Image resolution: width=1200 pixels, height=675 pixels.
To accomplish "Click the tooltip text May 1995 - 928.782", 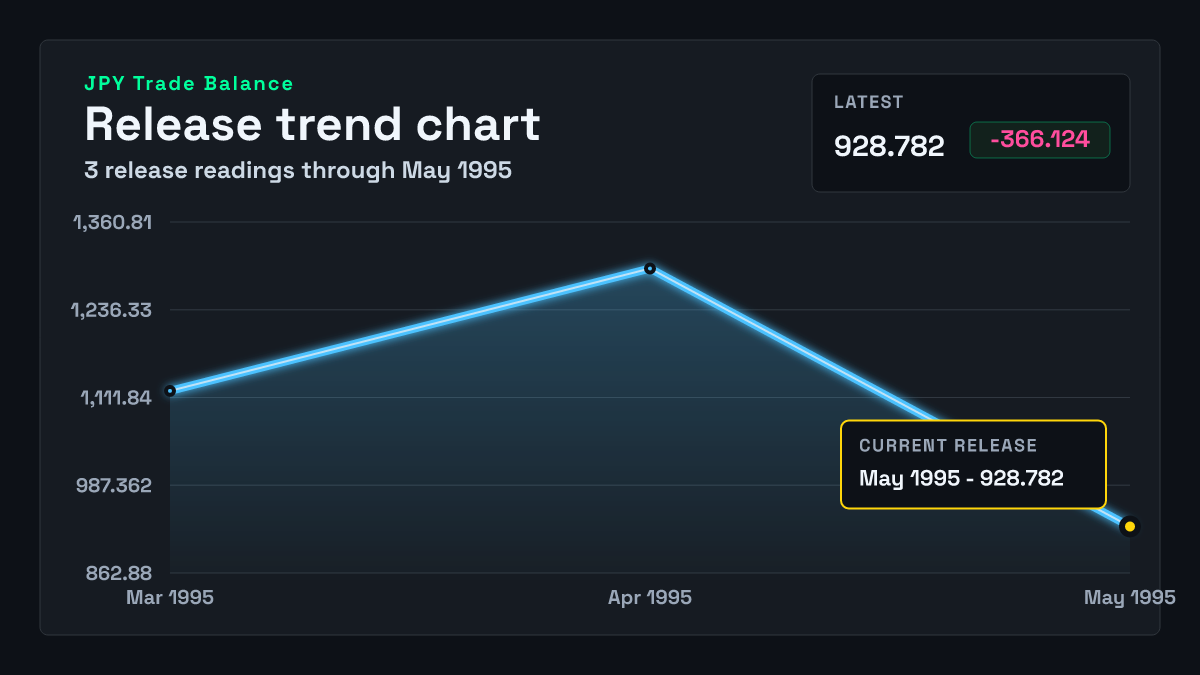I will tap(961, 478).
